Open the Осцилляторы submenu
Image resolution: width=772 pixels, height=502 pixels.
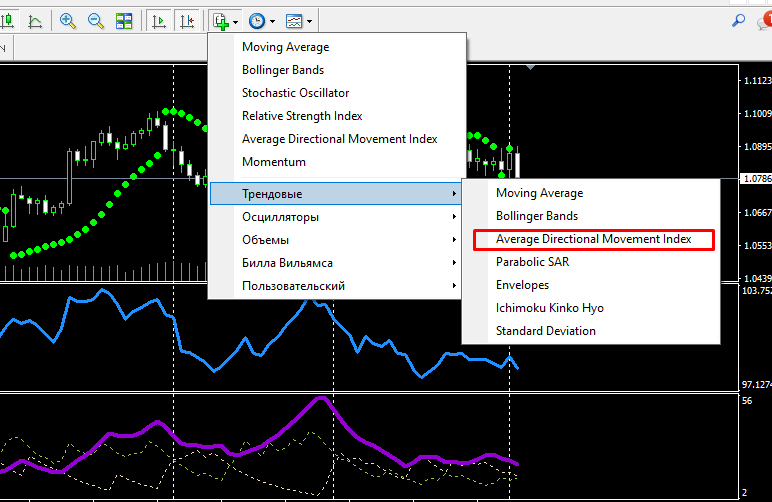pyautogui.click(x=335, y=217)
